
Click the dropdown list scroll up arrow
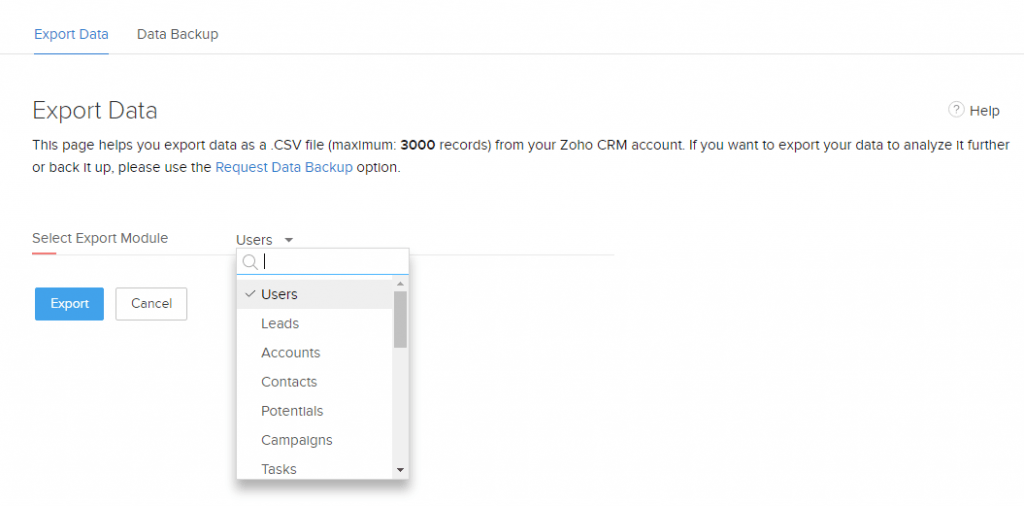(400, 284)
